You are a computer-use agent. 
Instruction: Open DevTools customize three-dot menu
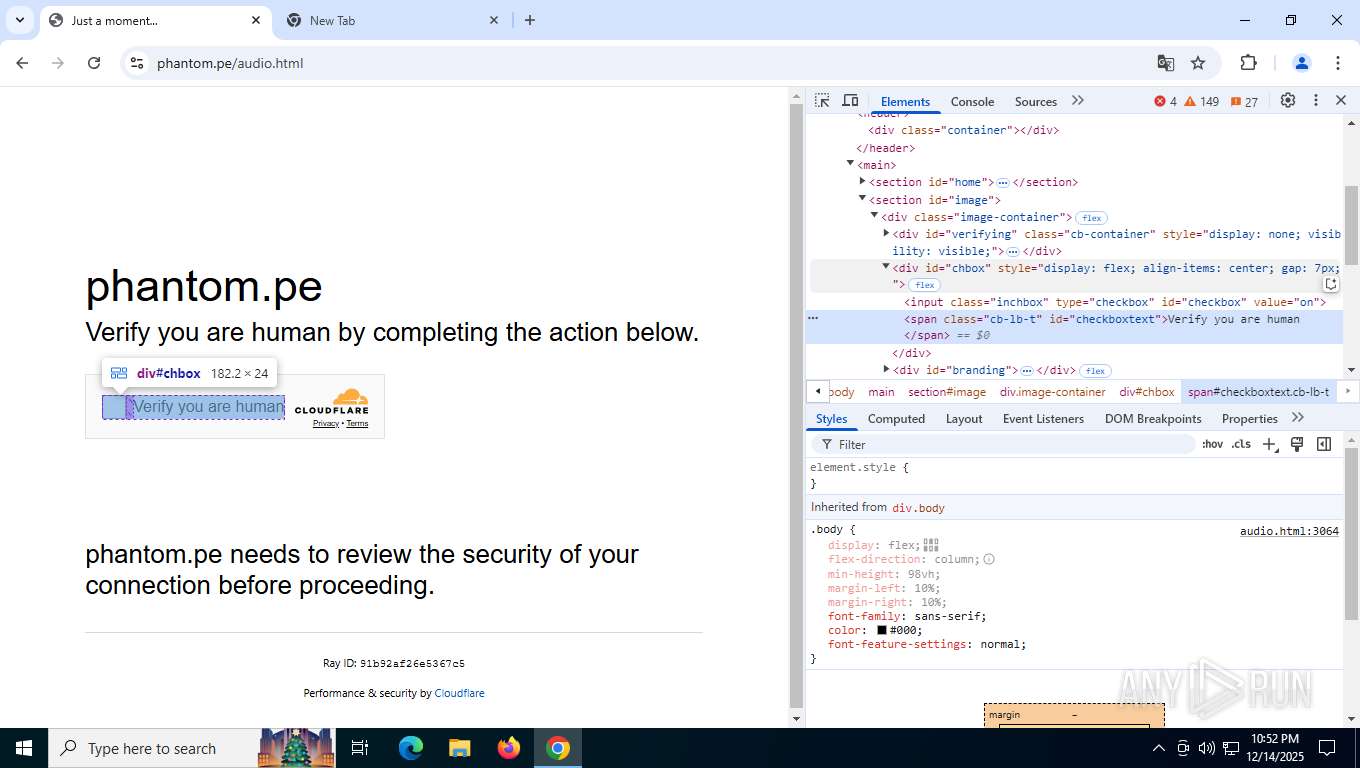[1316, 101]
